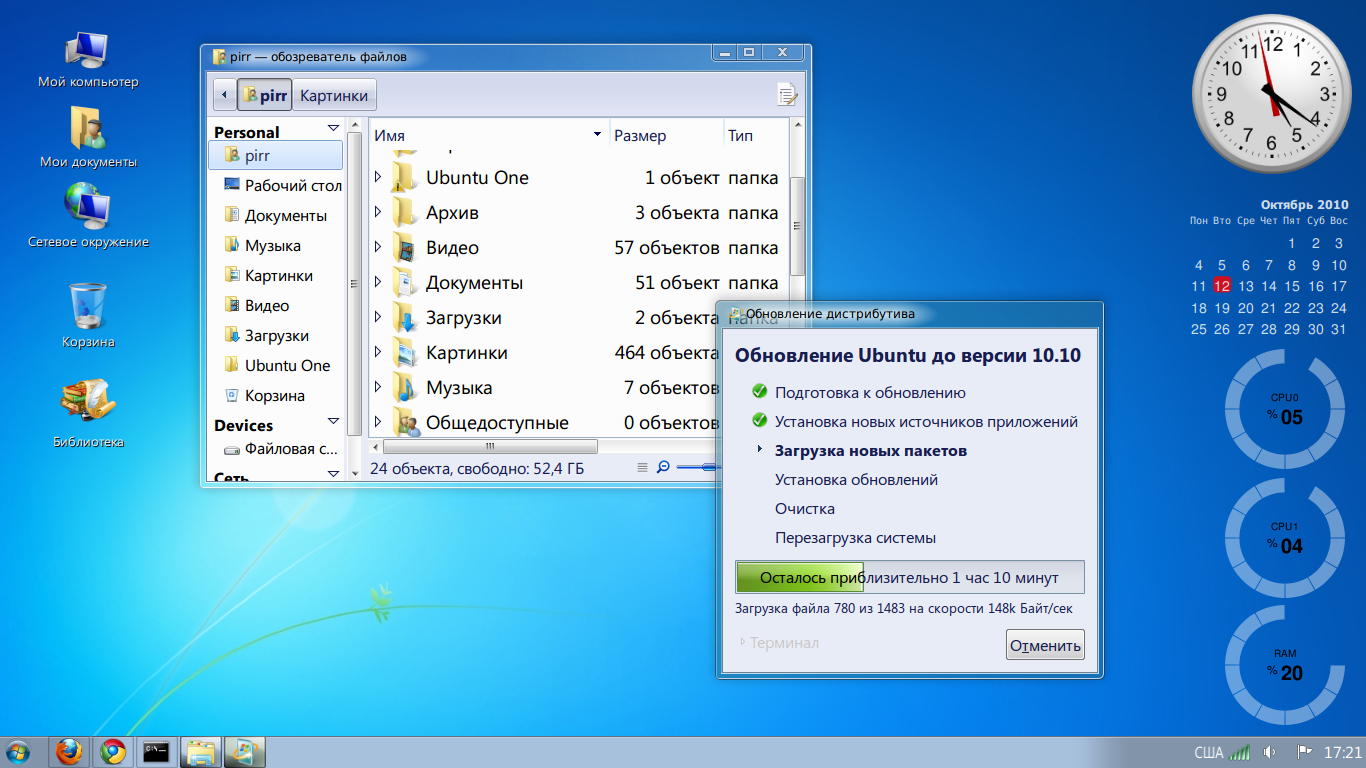Click Отменить button in update dialog

[x=1045, y=645]
